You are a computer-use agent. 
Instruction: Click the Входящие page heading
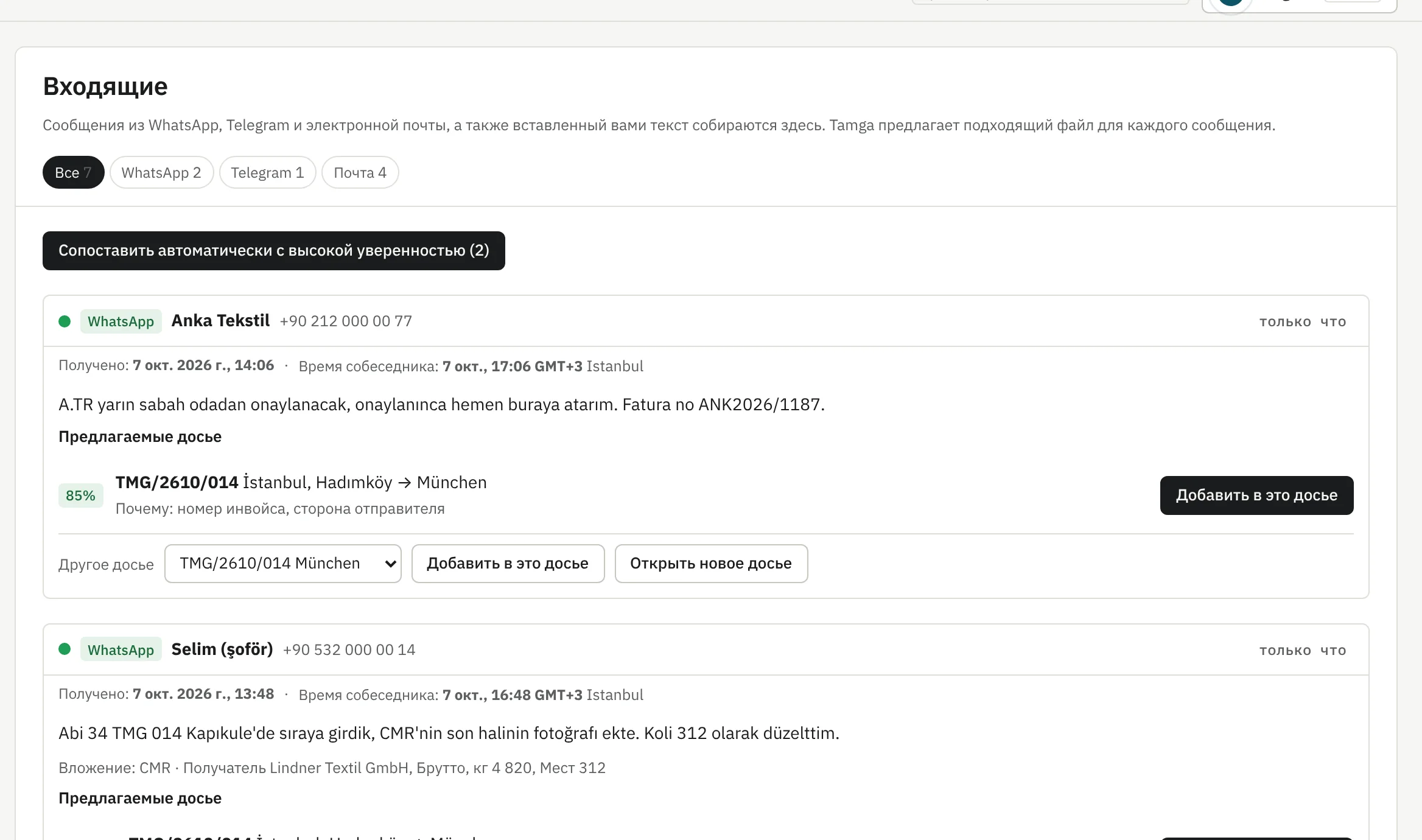[x=105, y=86]
